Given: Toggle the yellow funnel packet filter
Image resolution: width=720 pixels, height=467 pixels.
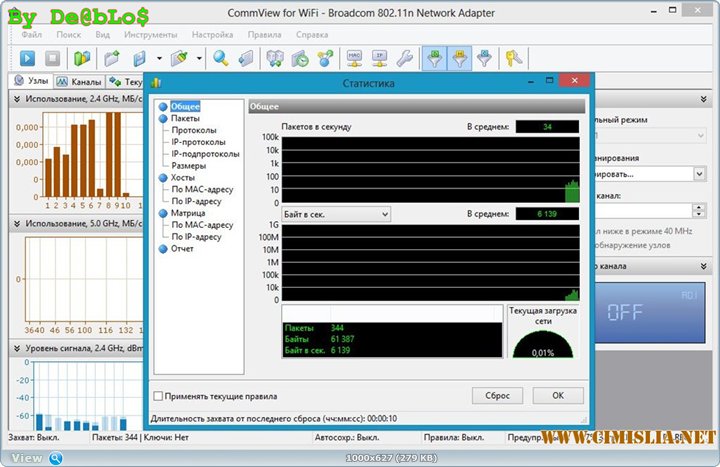Looking at the screenshot, I should pos(460,58).
